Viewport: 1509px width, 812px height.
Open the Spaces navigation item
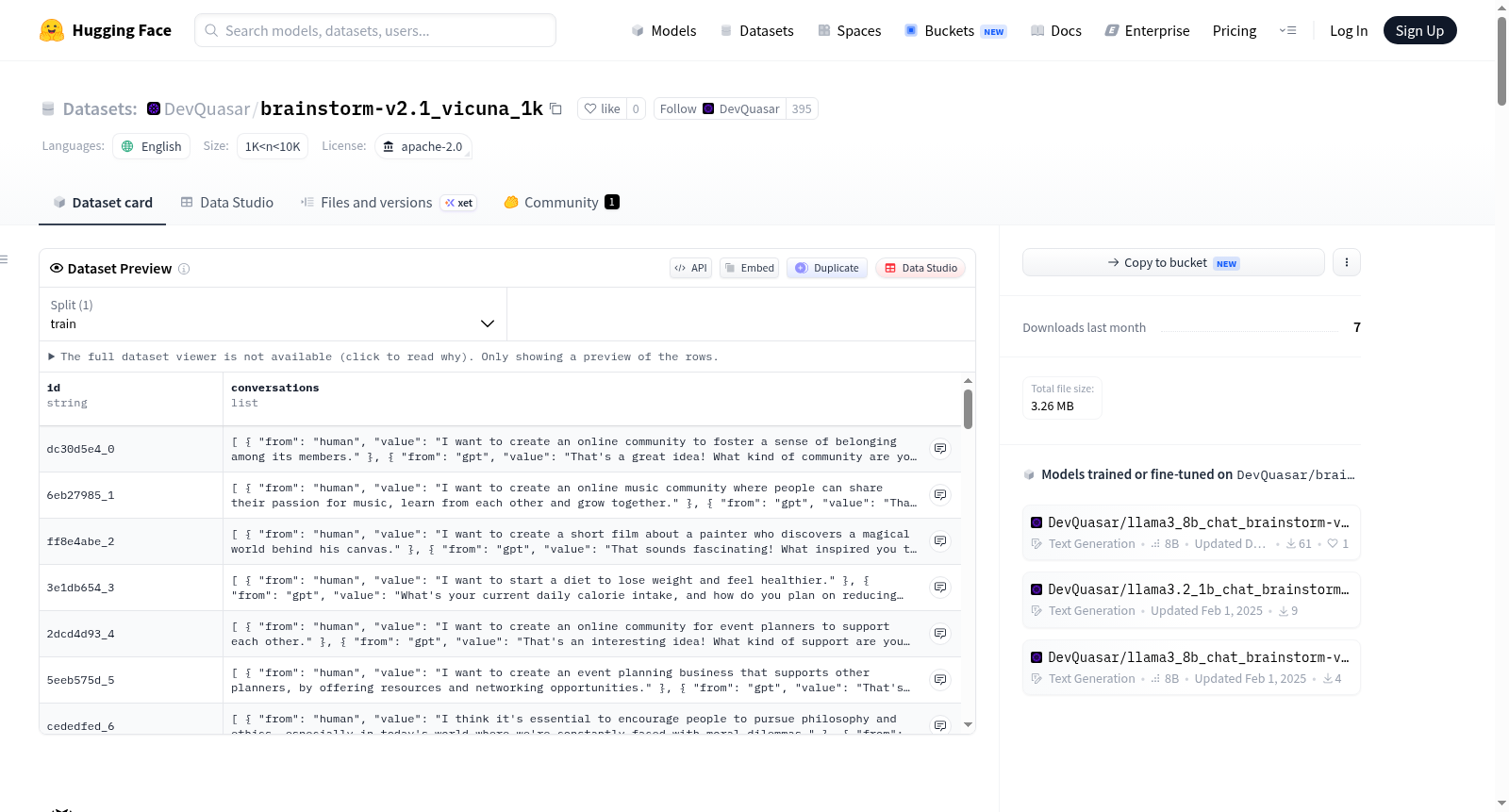tap(850, 30)
